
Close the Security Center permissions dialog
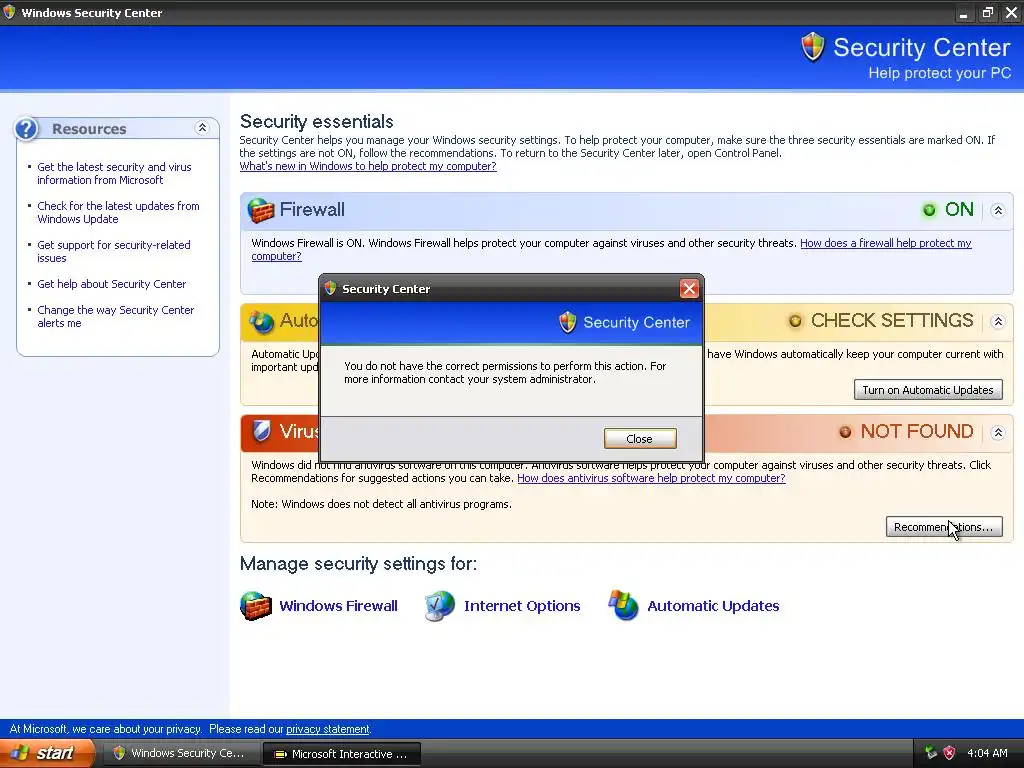[639, 439]
